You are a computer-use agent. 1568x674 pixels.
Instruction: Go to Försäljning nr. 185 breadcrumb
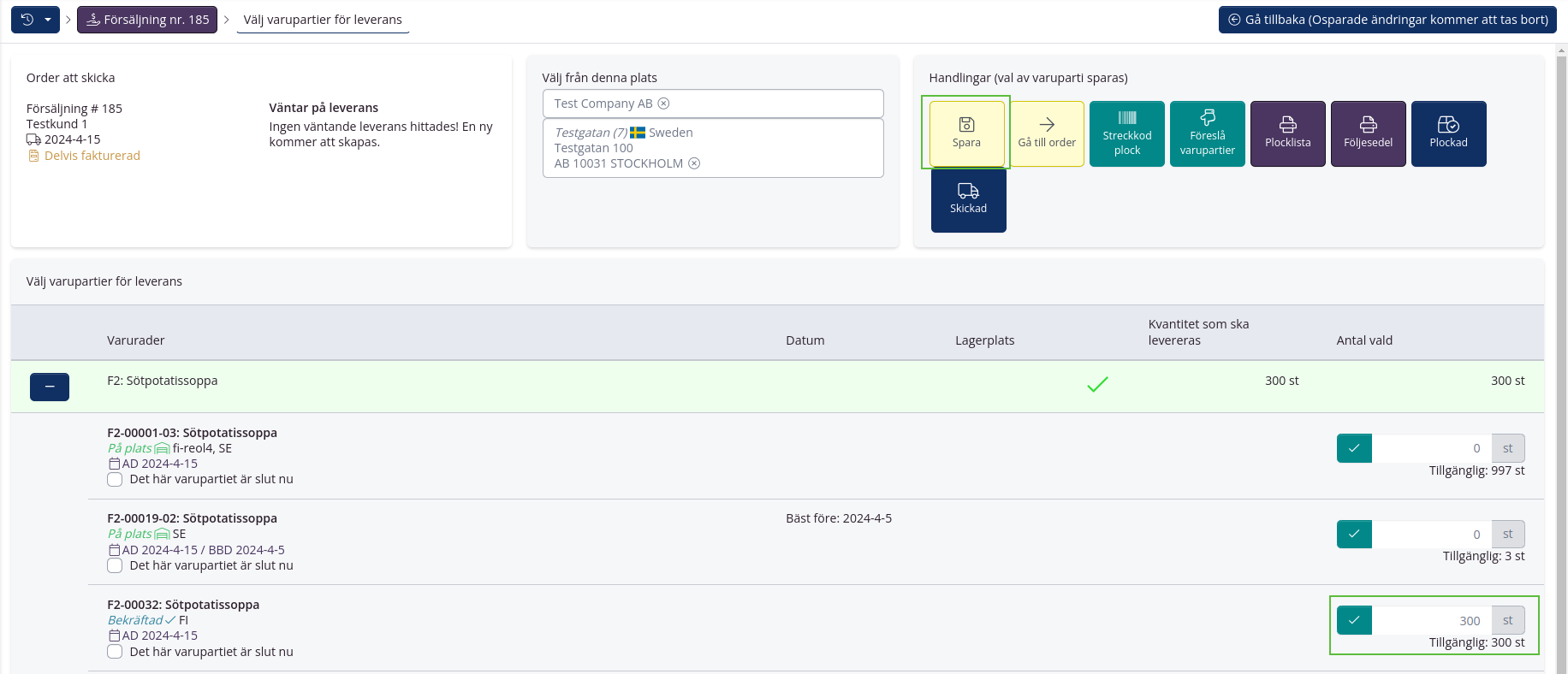(x=147, y=20)
